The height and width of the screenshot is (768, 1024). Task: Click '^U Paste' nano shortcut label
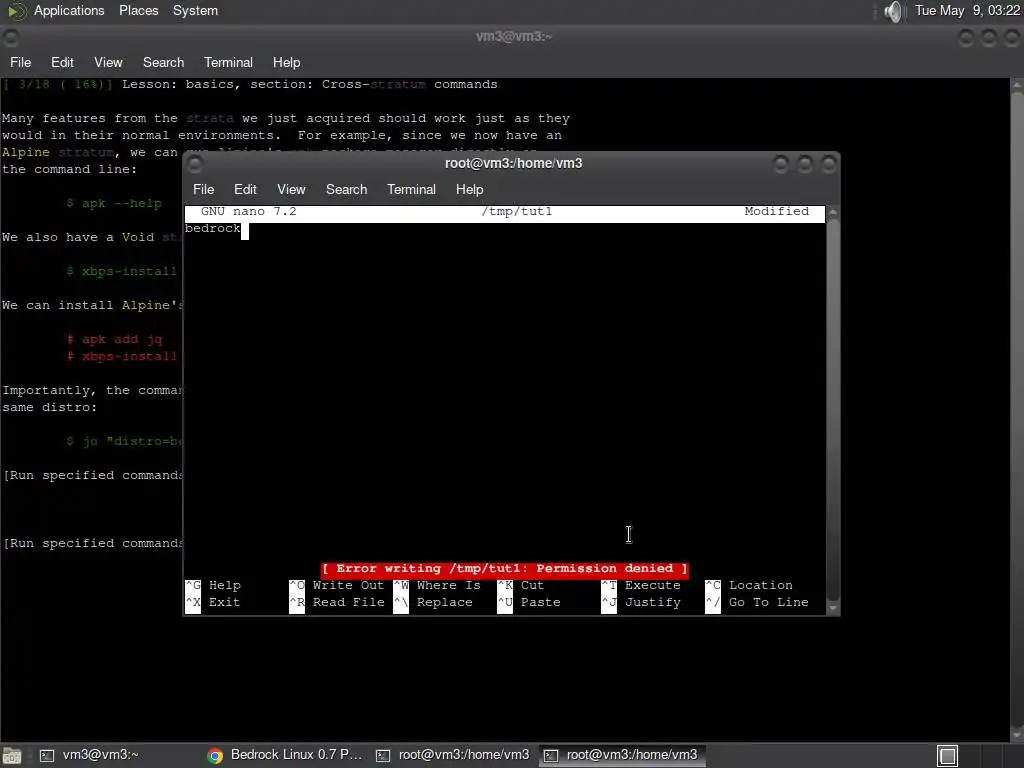pos(529,603)
